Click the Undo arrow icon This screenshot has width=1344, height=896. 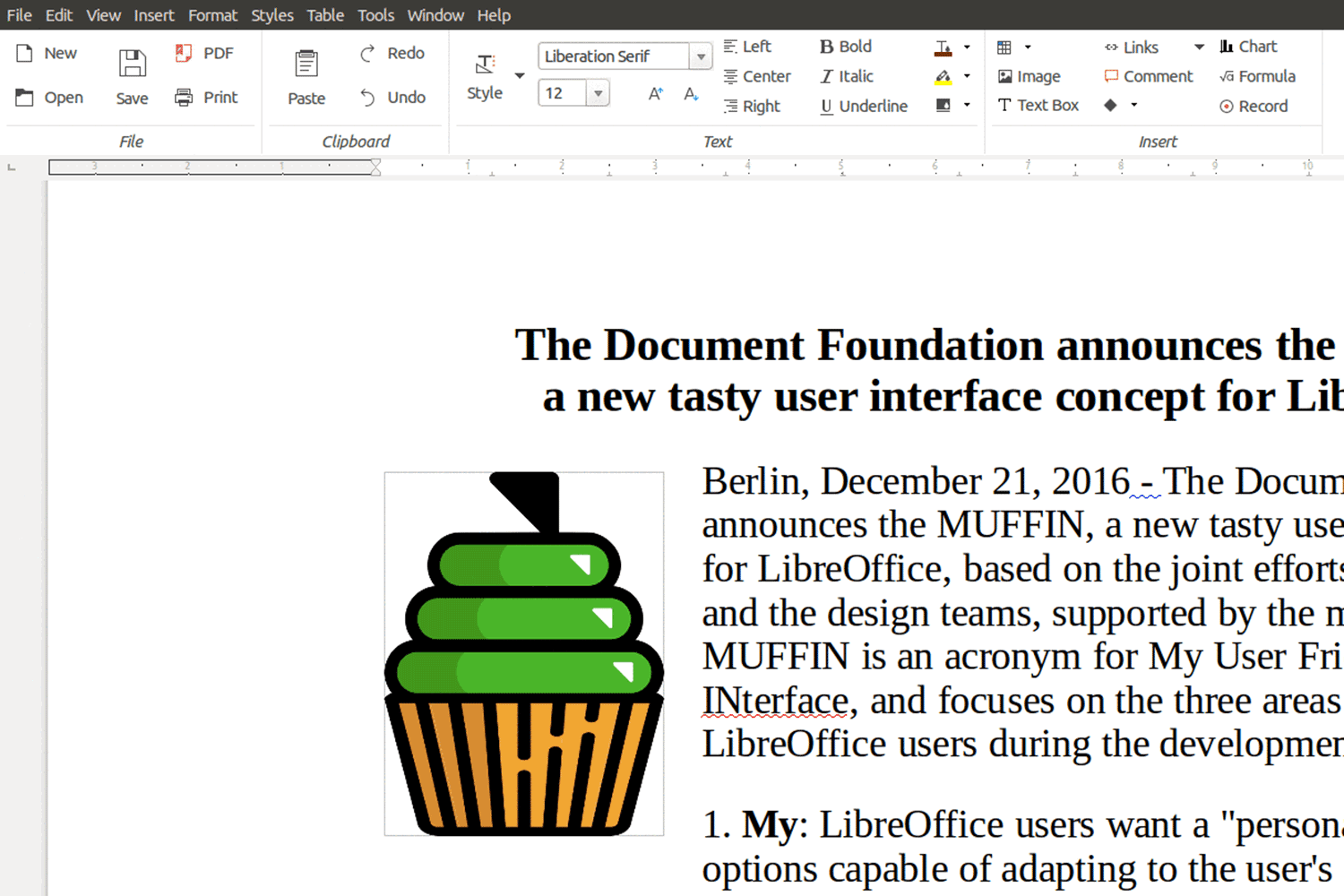[x=367, y=97]
